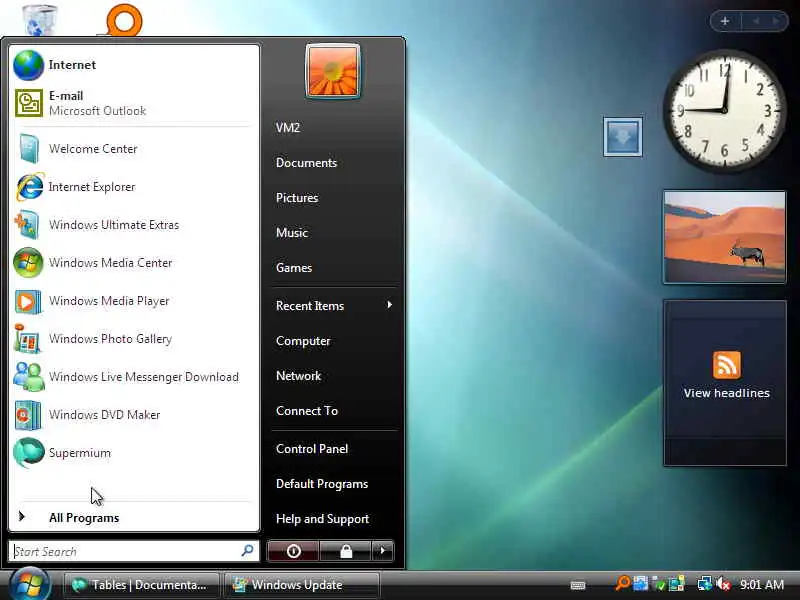
Task: Open Welcome Center from Start menu
Action: (x=134, y=149)
